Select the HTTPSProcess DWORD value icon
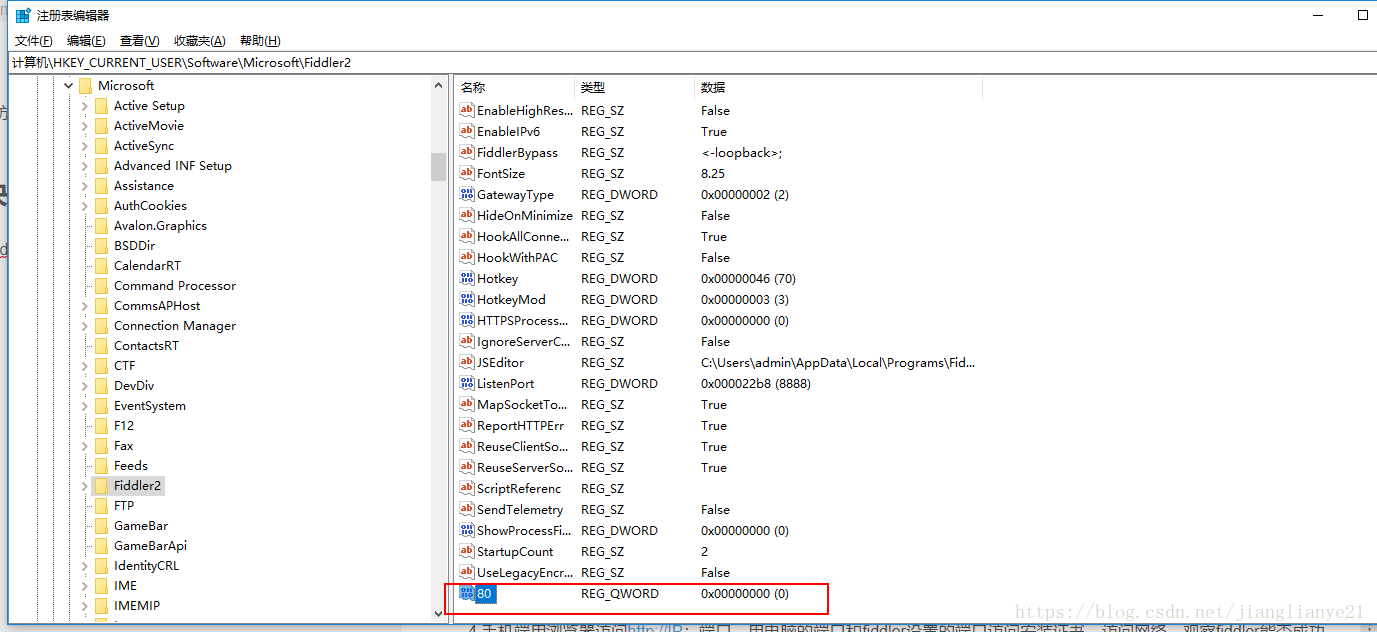The height and width of the screenshot is (632, 1377). tap(466, 320)
